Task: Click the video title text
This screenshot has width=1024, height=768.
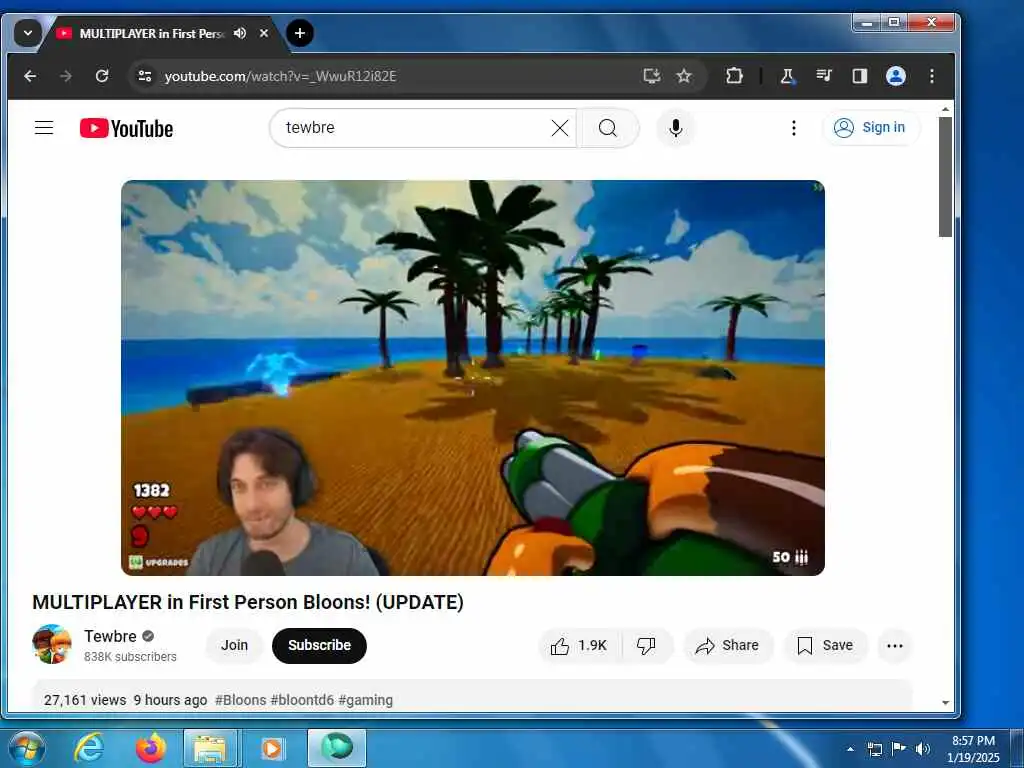Action: click(x=248, y=602)
